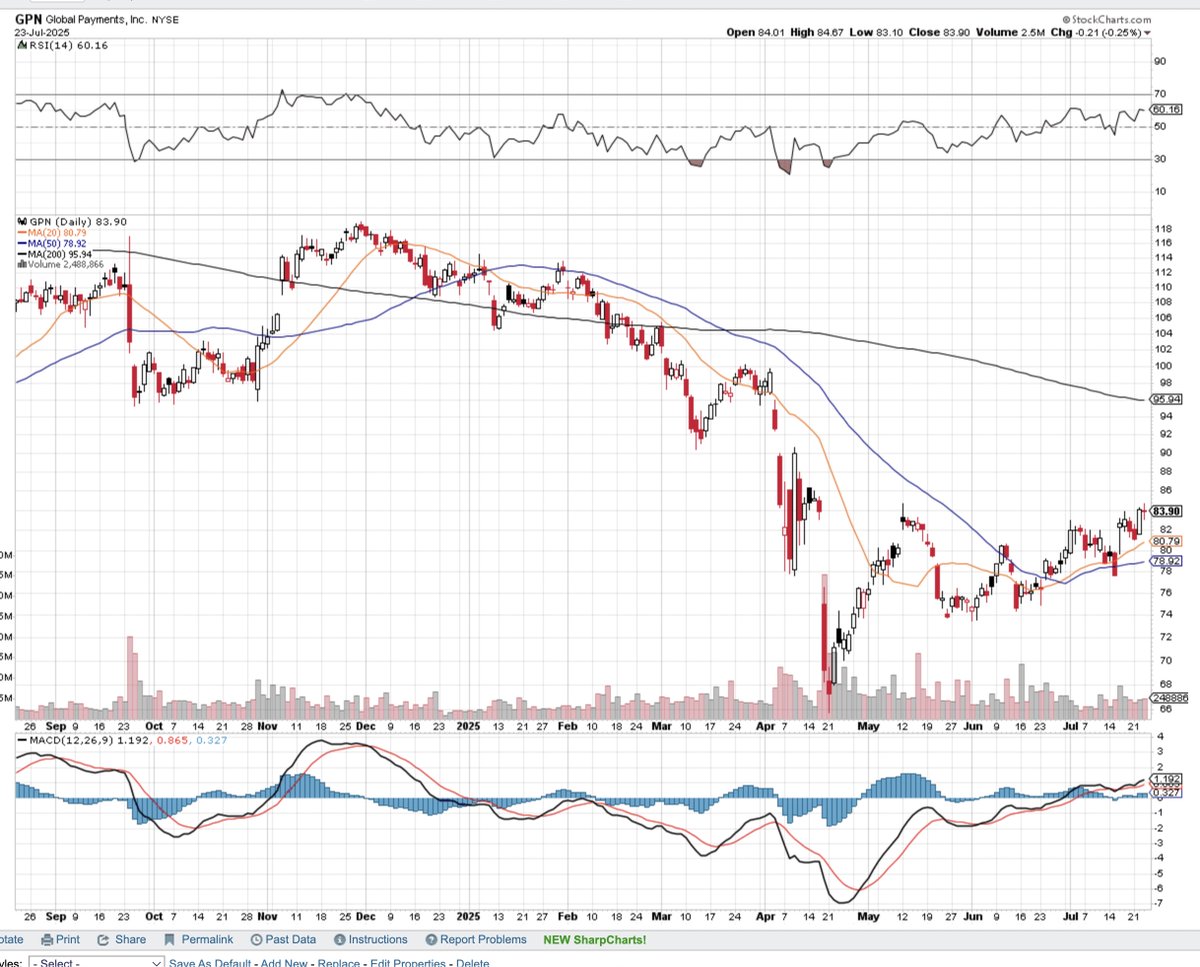Click the printer icon
The width and height of the screenshot is (1200, 967).
point(47,939)
